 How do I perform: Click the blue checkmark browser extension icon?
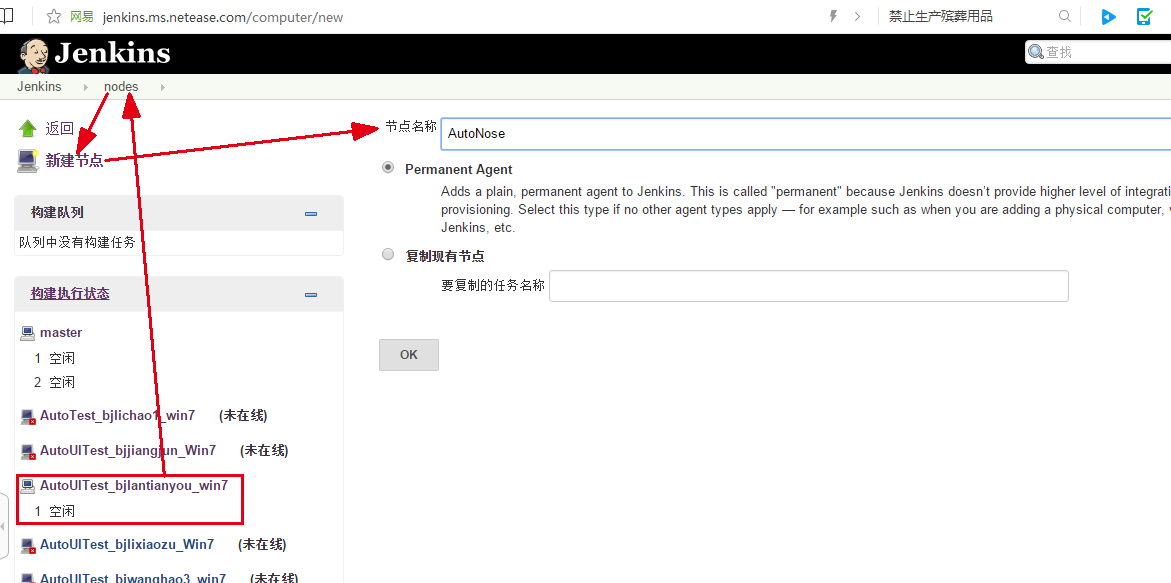pyautogui.click(x=1144, y=16)
